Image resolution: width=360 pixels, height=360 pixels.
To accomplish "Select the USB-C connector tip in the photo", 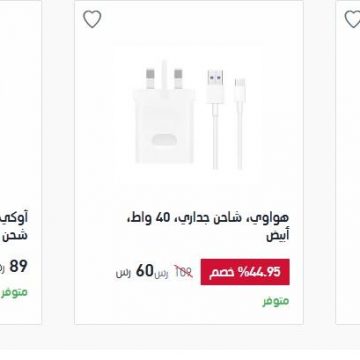I will [240, 90].
